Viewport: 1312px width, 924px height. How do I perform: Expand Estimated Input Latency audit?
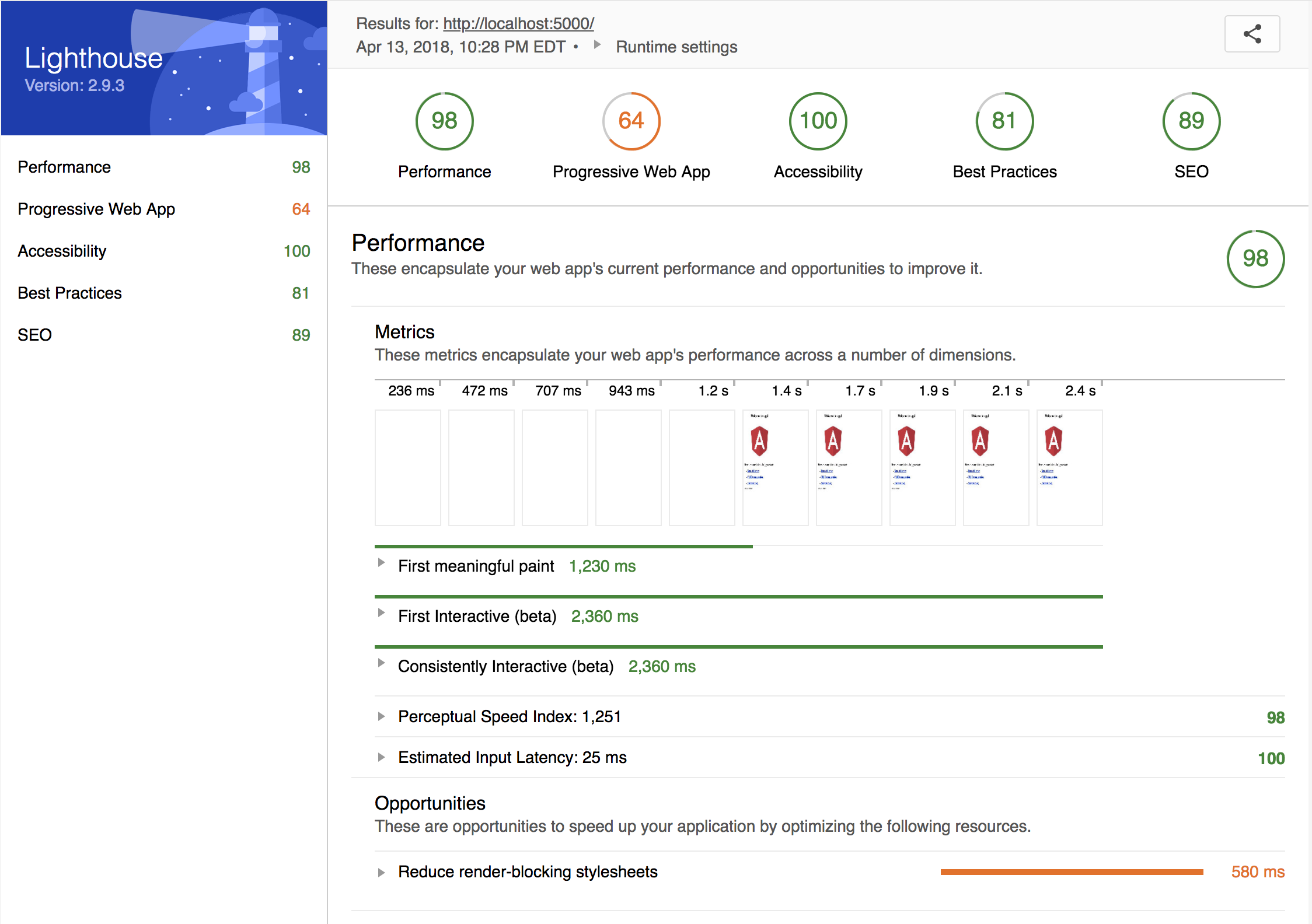pyautogui.click(x=381, y=757)
